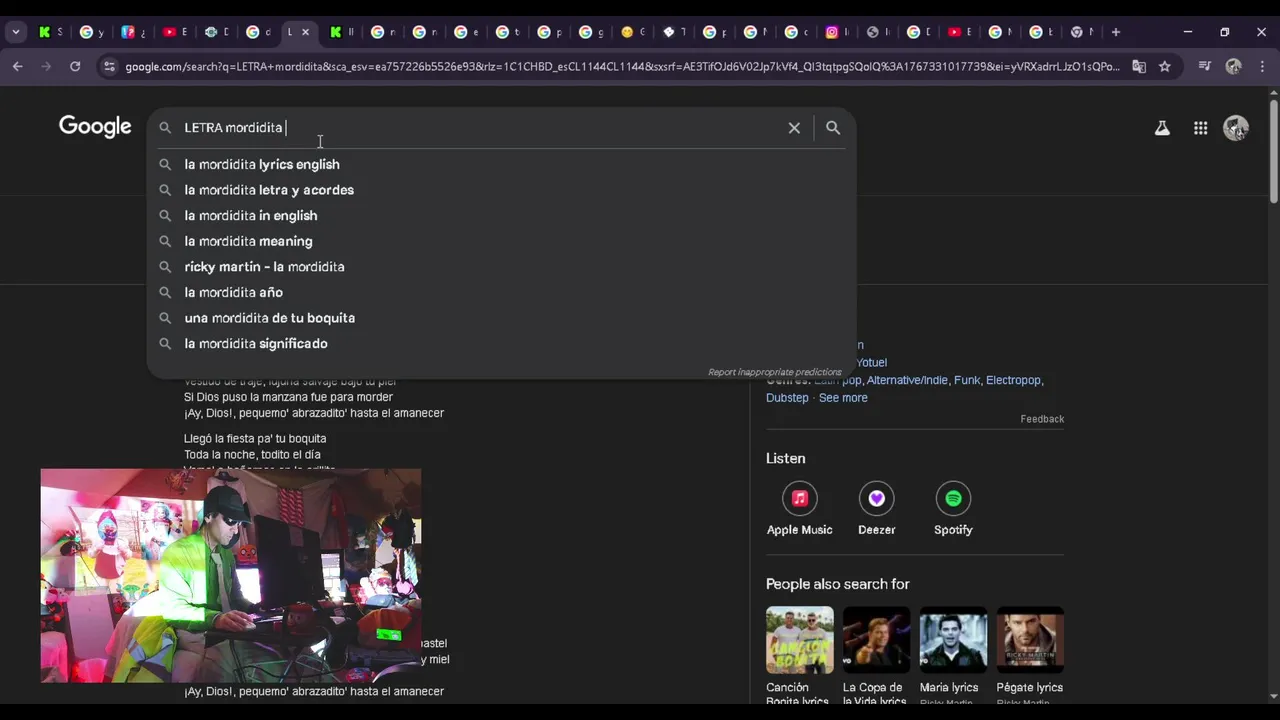
Task: Submit search with magnifier button
Action: [x=833, y=128]
